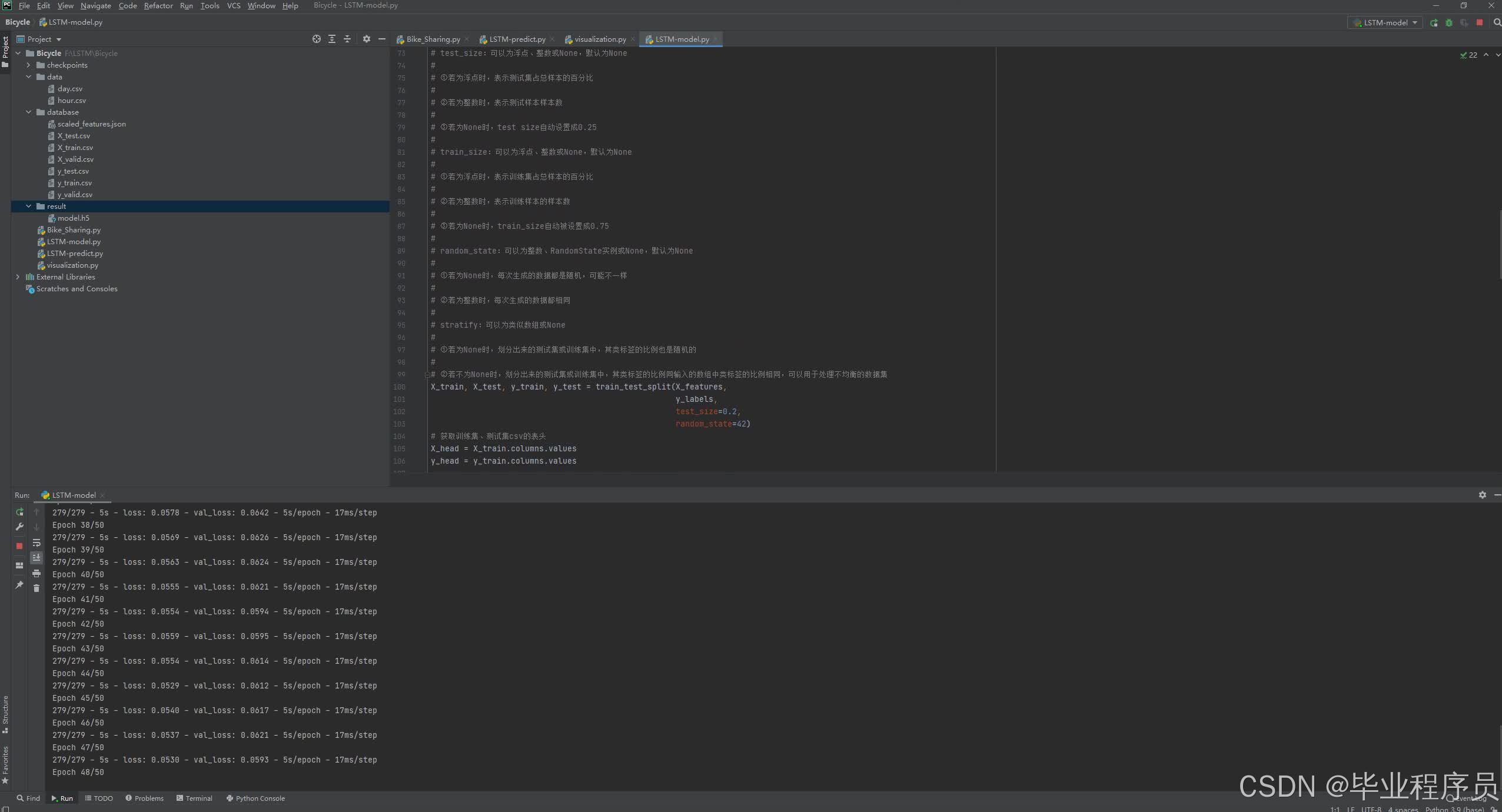
Task: Toggle Pin Tab in the Run panel
Action: 19,585
